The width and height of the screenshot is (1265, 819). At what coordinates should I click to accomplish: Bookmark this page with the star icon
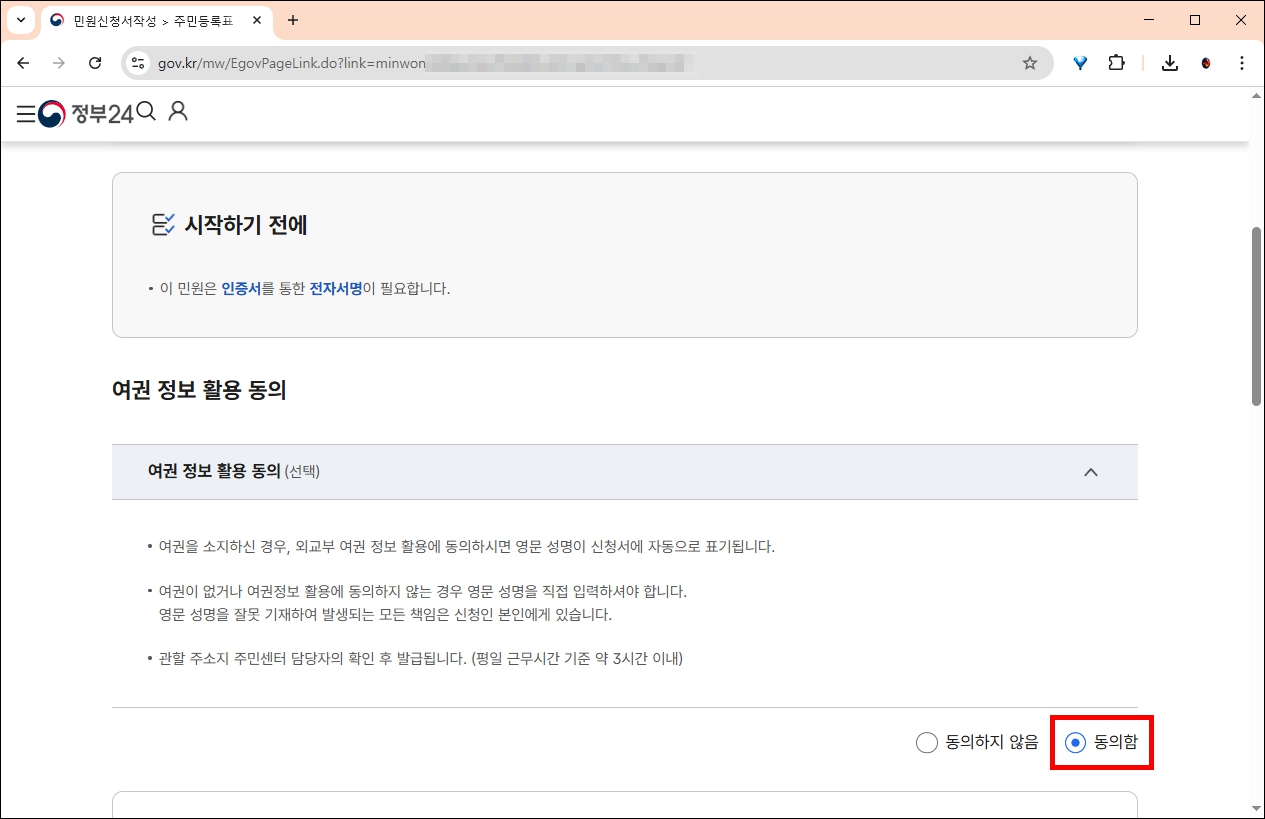tap(1030, 63)
